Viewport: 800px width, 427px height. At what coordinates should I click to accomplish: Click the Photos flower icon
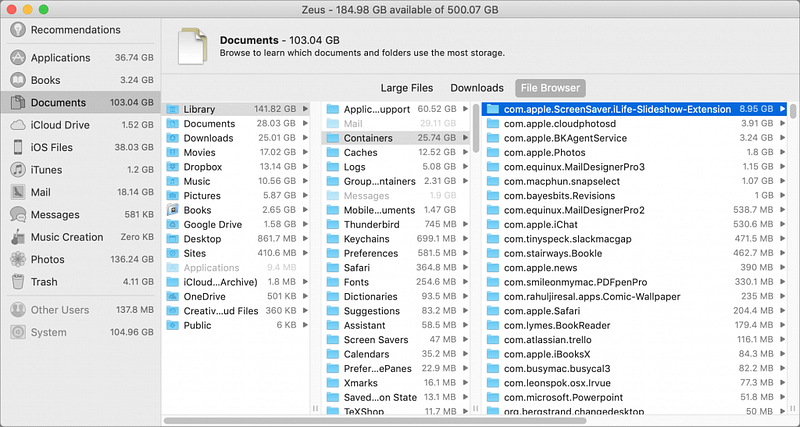[x=18, y=260]
